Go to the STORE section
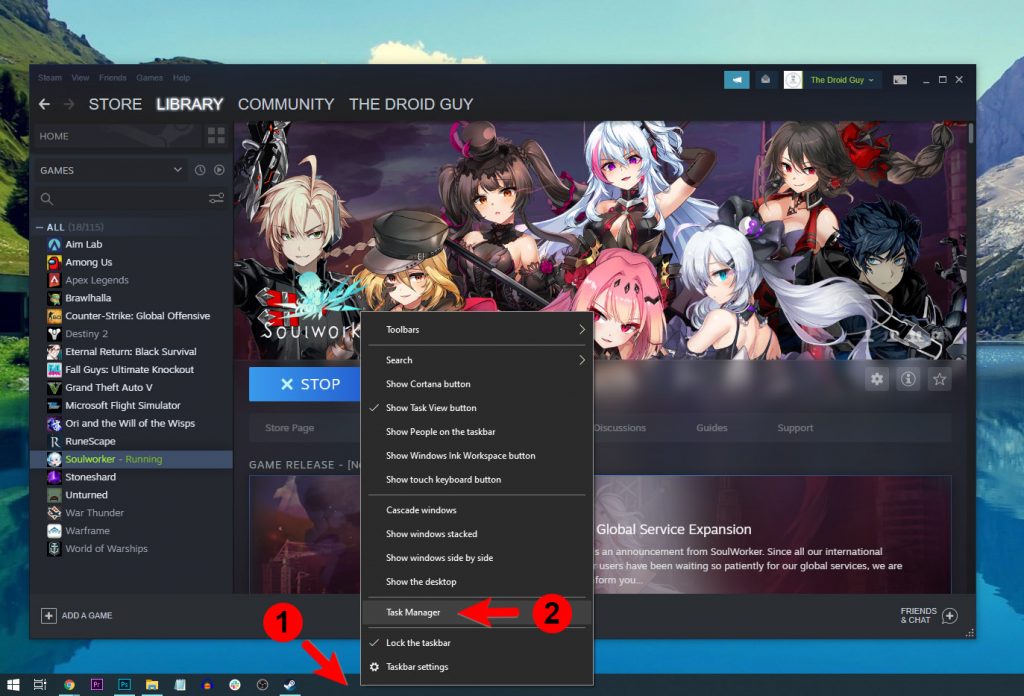 [116, 104]
